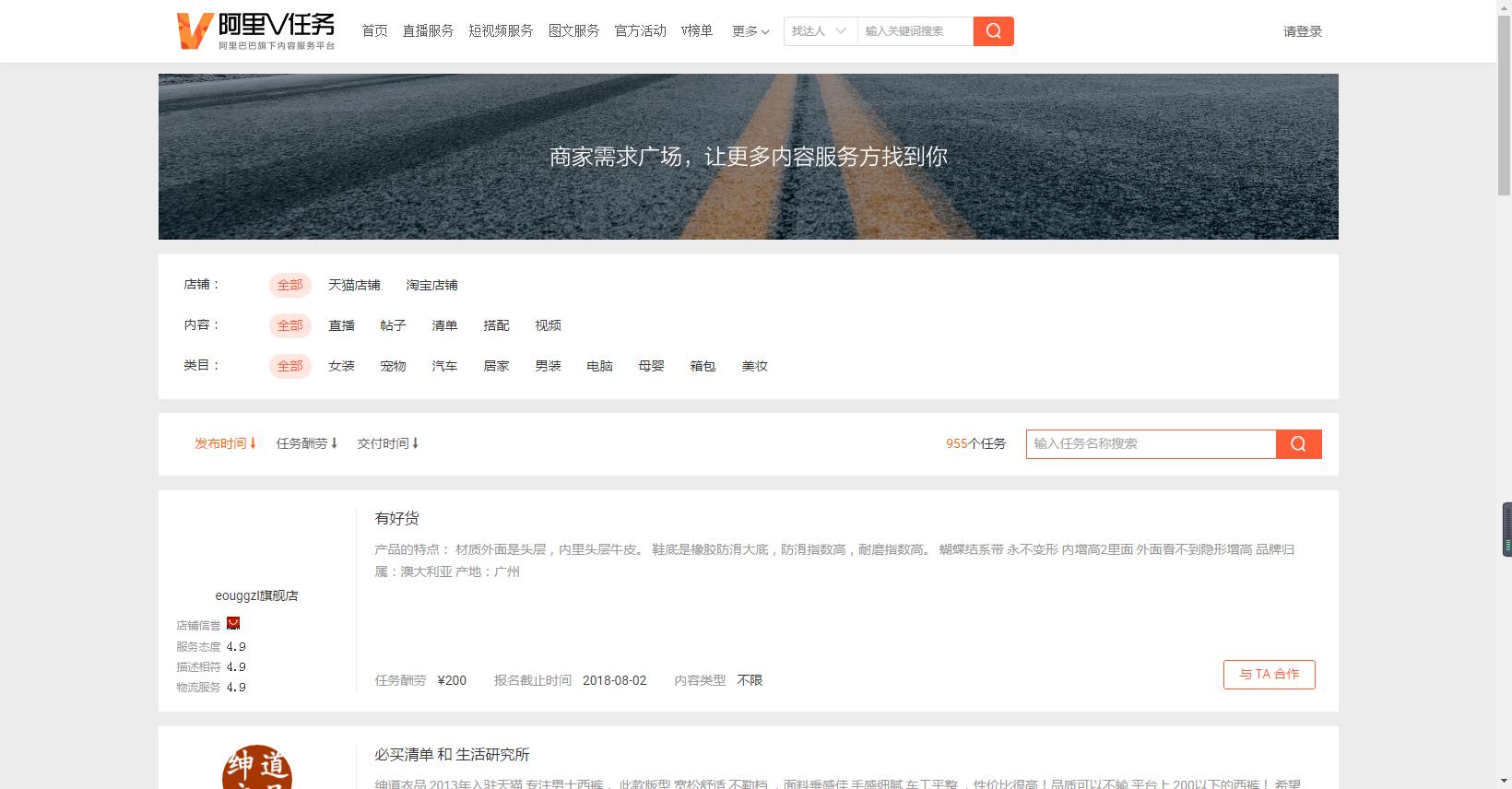Click the task search magnifier button
This screenshot has width=1512, height=789.
tap(1298, 444)
